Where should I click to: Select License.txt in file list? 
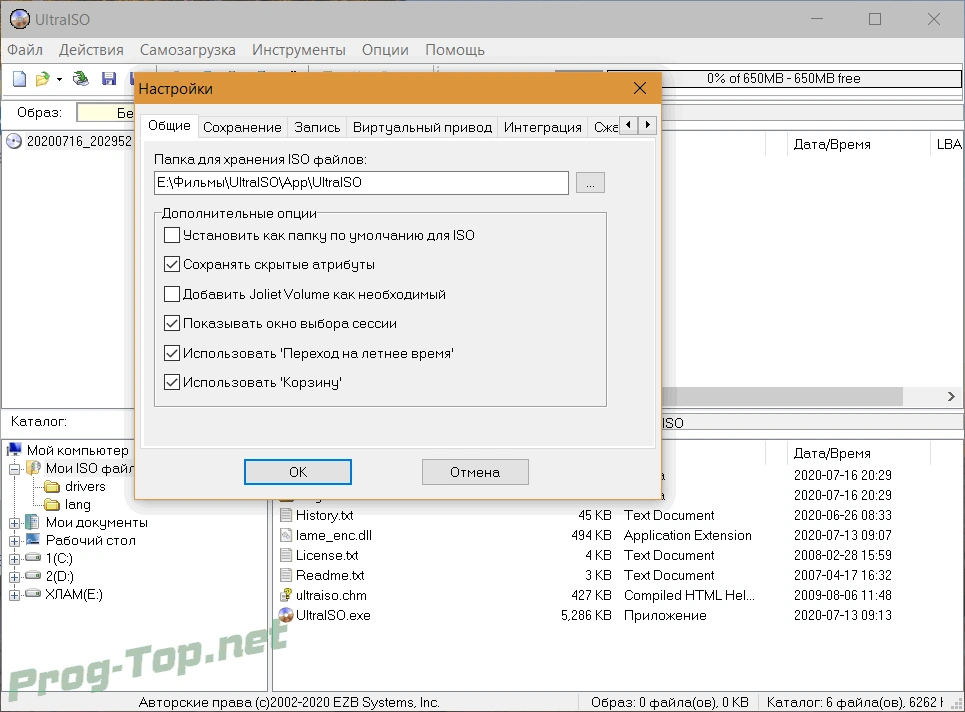pyautogui.click(x=327, y=555)
